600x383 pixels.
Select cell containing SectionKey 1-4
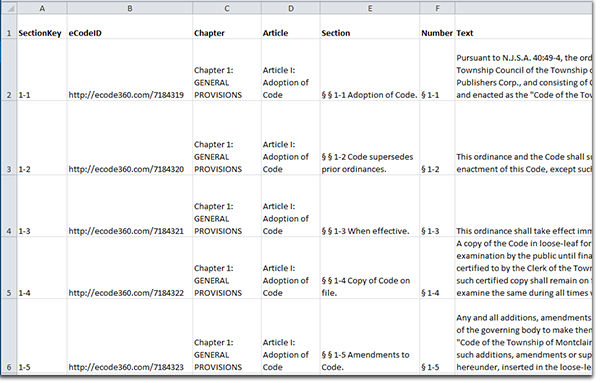click(x=42, y=268)
